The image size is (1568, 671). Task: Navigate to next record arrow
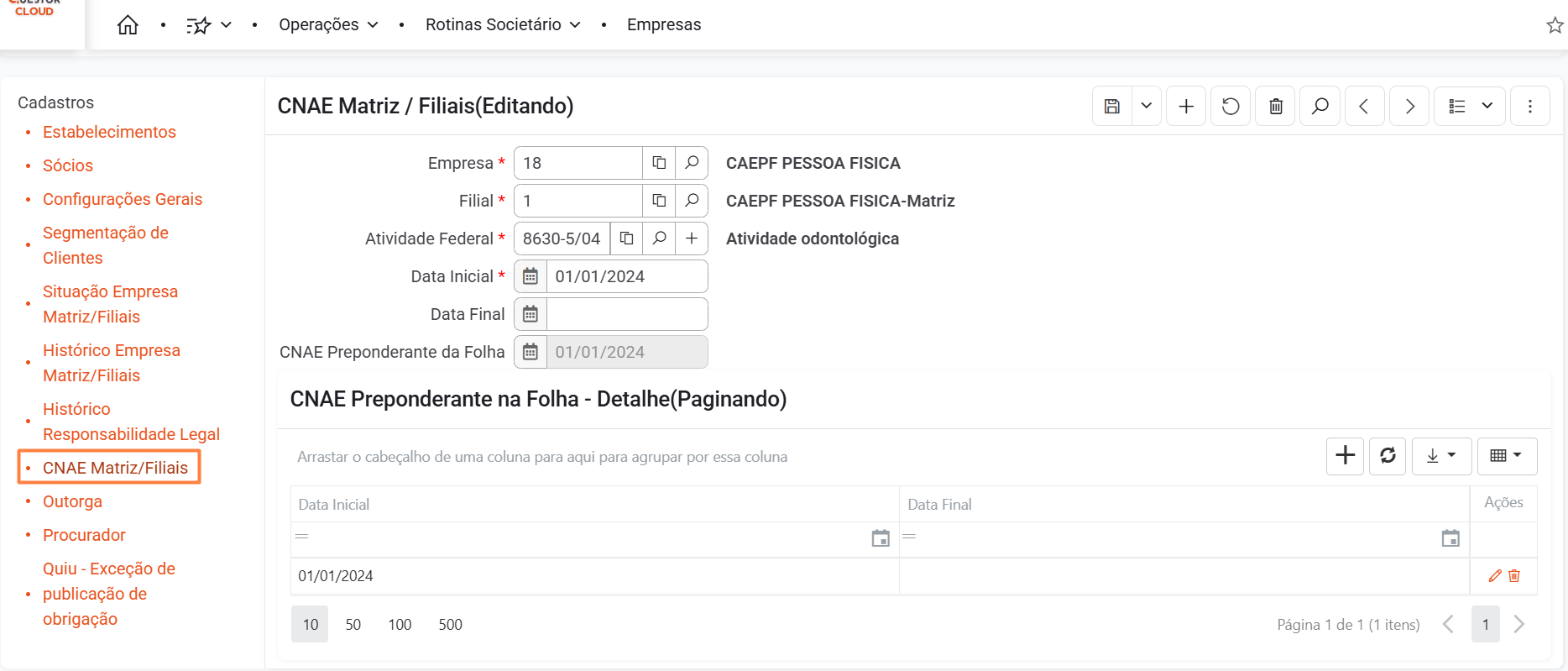click(x=1409, y=107)
